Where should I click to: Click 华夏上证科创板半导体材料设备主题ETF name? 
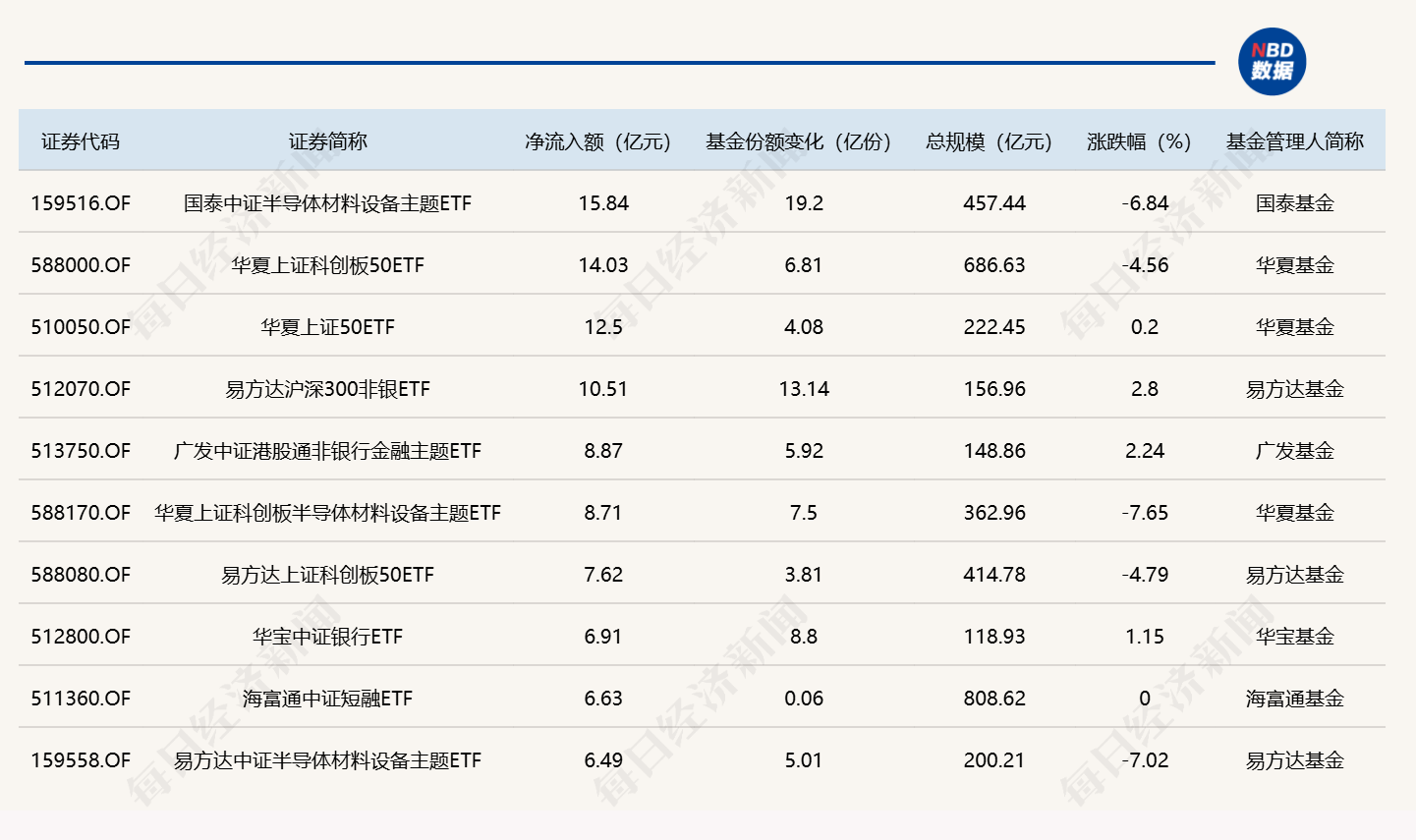coord(327,513)
